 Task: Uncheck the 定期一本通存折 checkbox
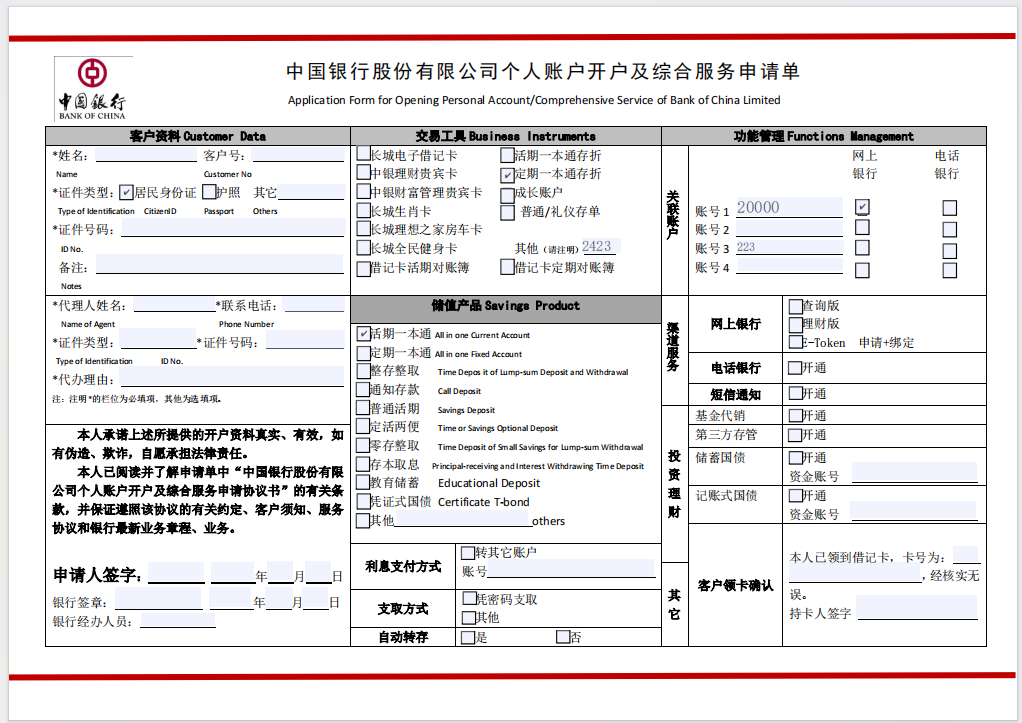pos(507,175)
